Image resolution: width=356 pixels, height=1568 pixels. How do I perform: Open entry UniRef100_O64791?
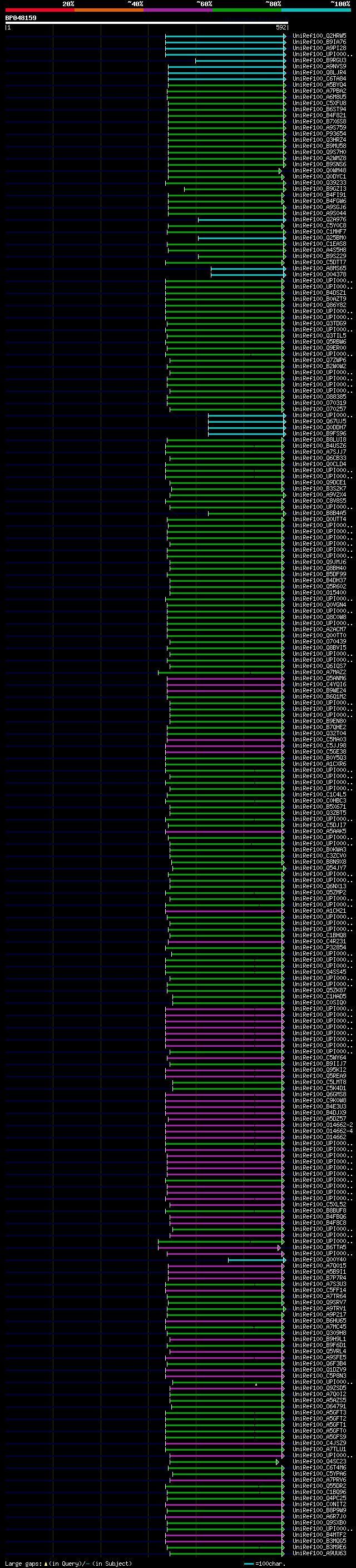pyautogui.click(x=319, y=1407)
